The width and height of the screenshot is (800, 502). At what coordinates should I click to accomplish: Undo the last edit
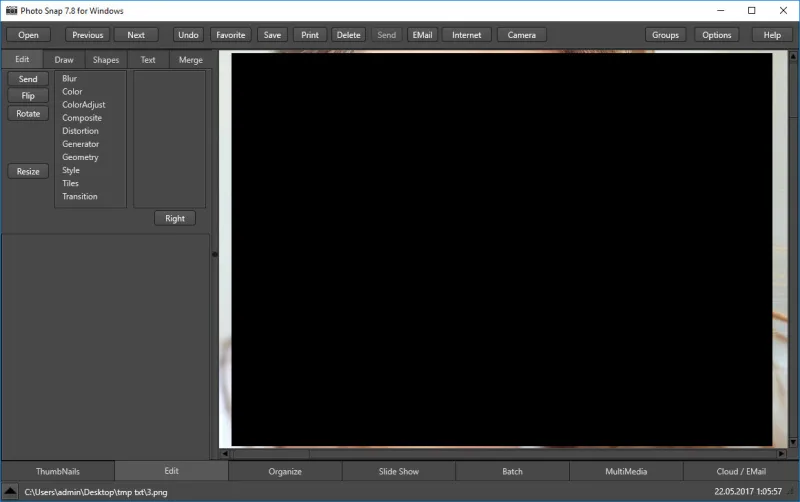pos(188,35)
